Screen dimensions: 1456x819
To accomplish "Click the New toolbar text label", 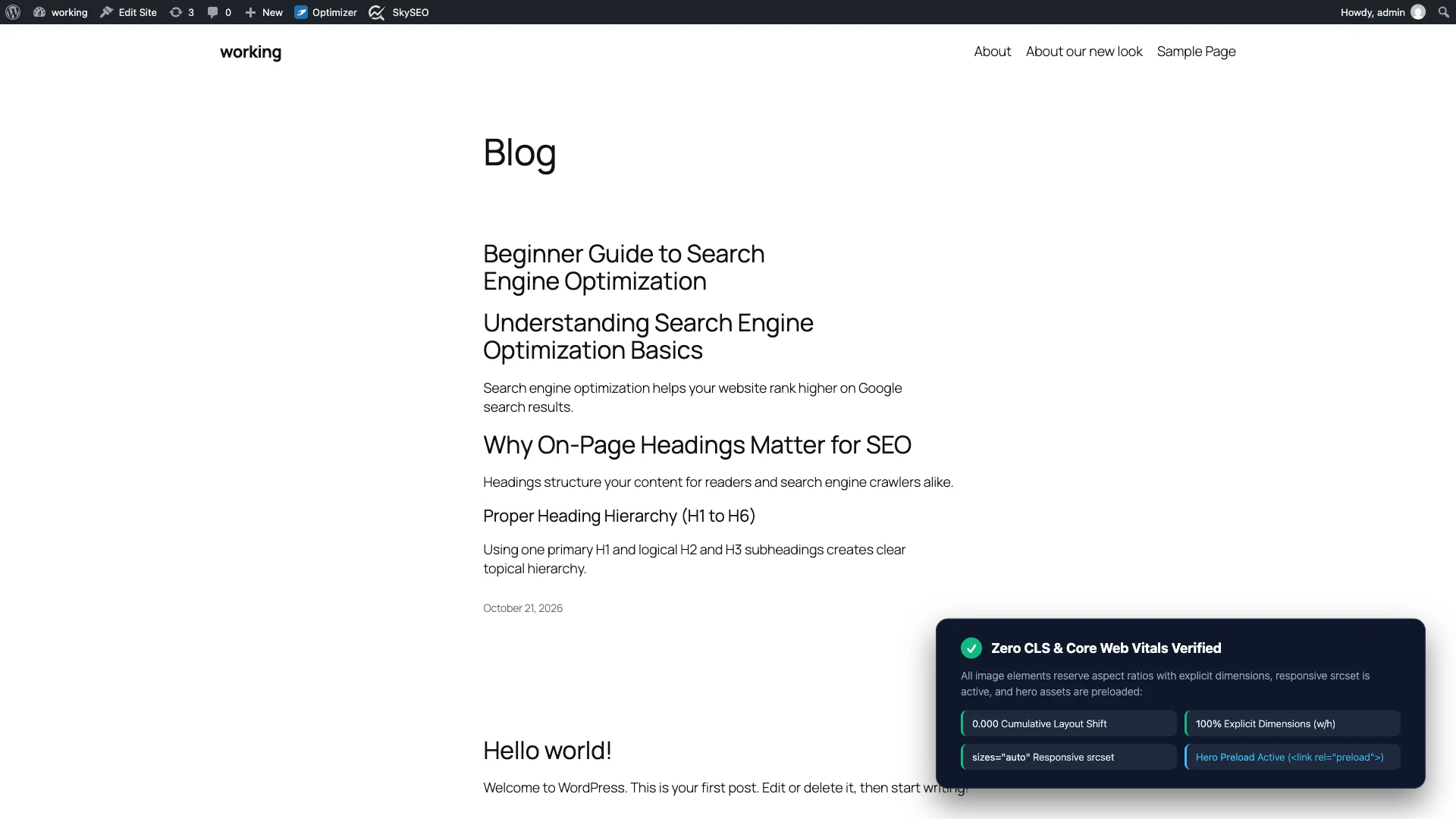I will [272, 12].
